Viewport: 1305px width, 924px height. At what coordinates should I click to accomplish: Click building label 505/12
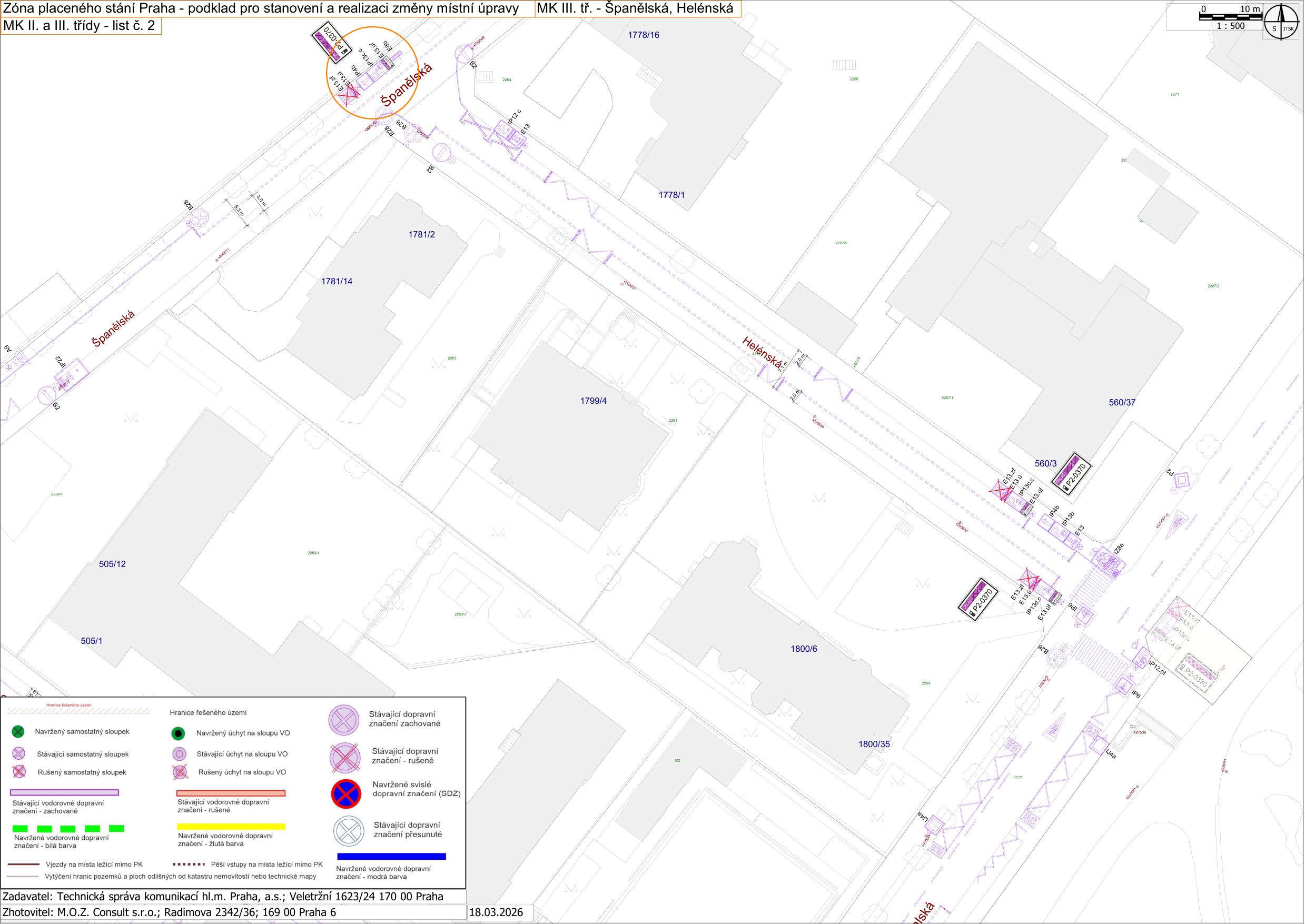tap(112, 564)
